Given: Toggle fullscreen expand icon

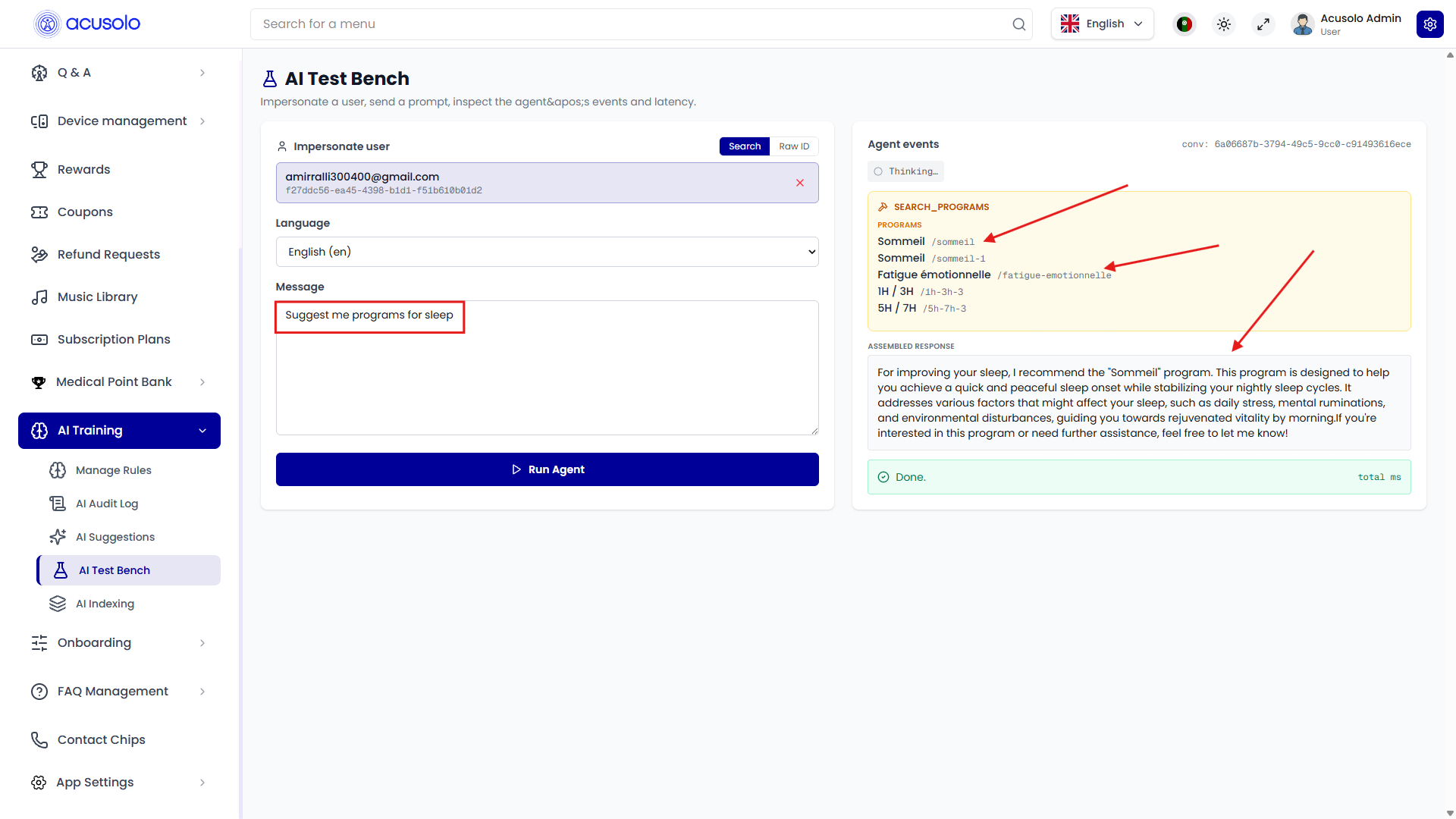Looking at the screenshot, I should coord(1263,24).
